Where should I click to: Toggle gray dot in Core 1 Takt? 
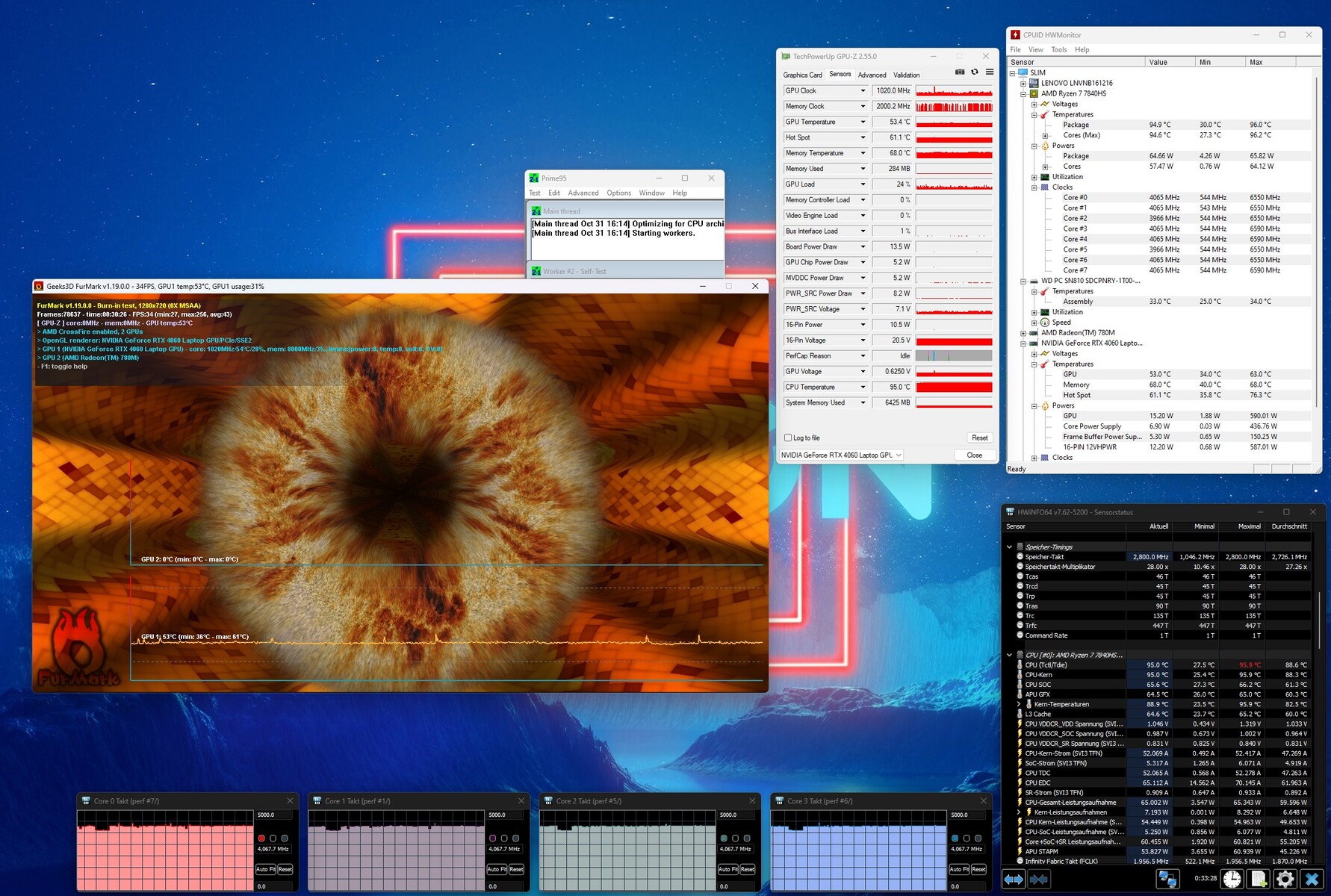[515, 839]
